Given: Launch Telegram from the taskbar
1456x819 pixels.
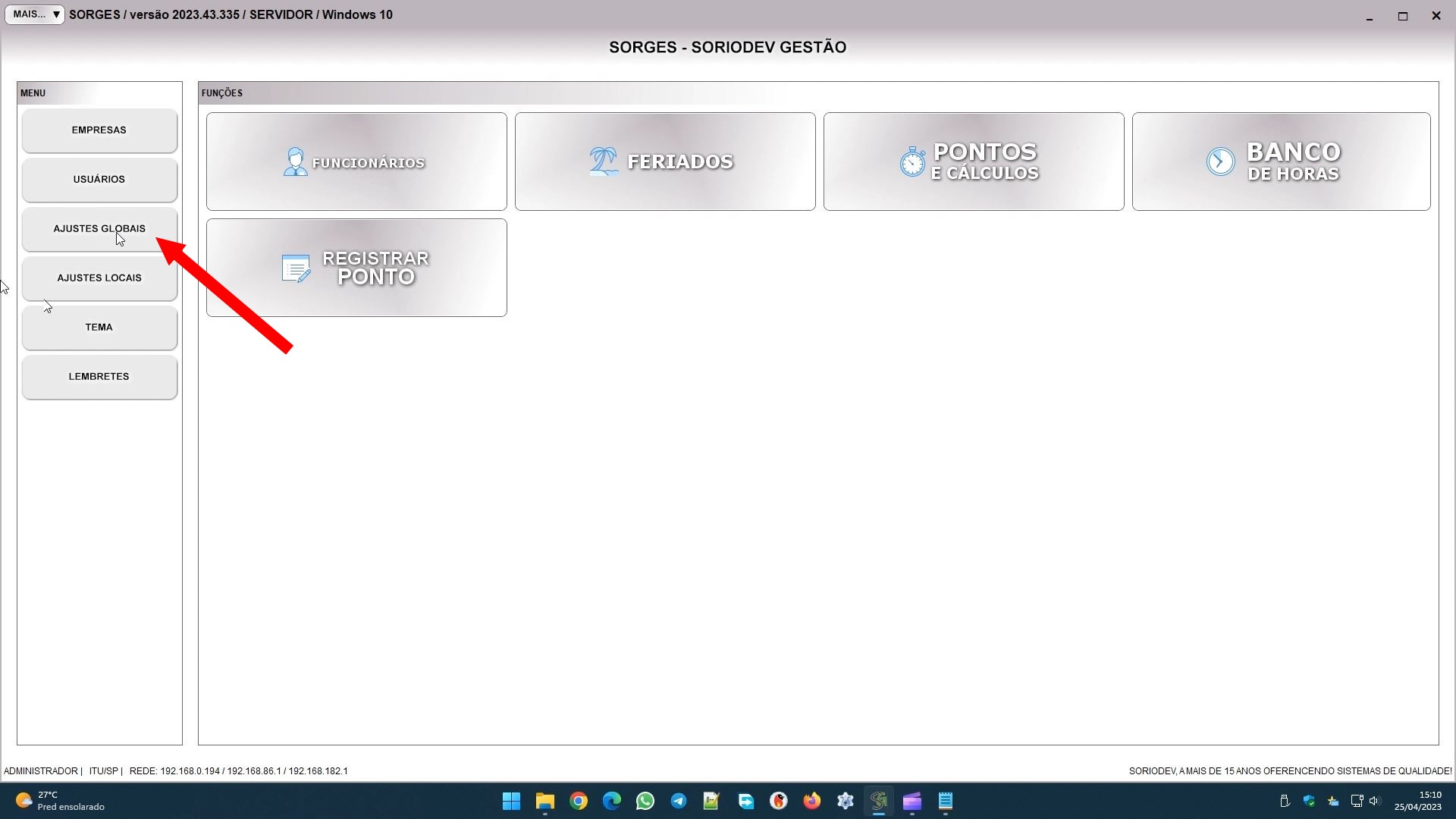Looking at the screenshot, I should click(x=679, y=801).
